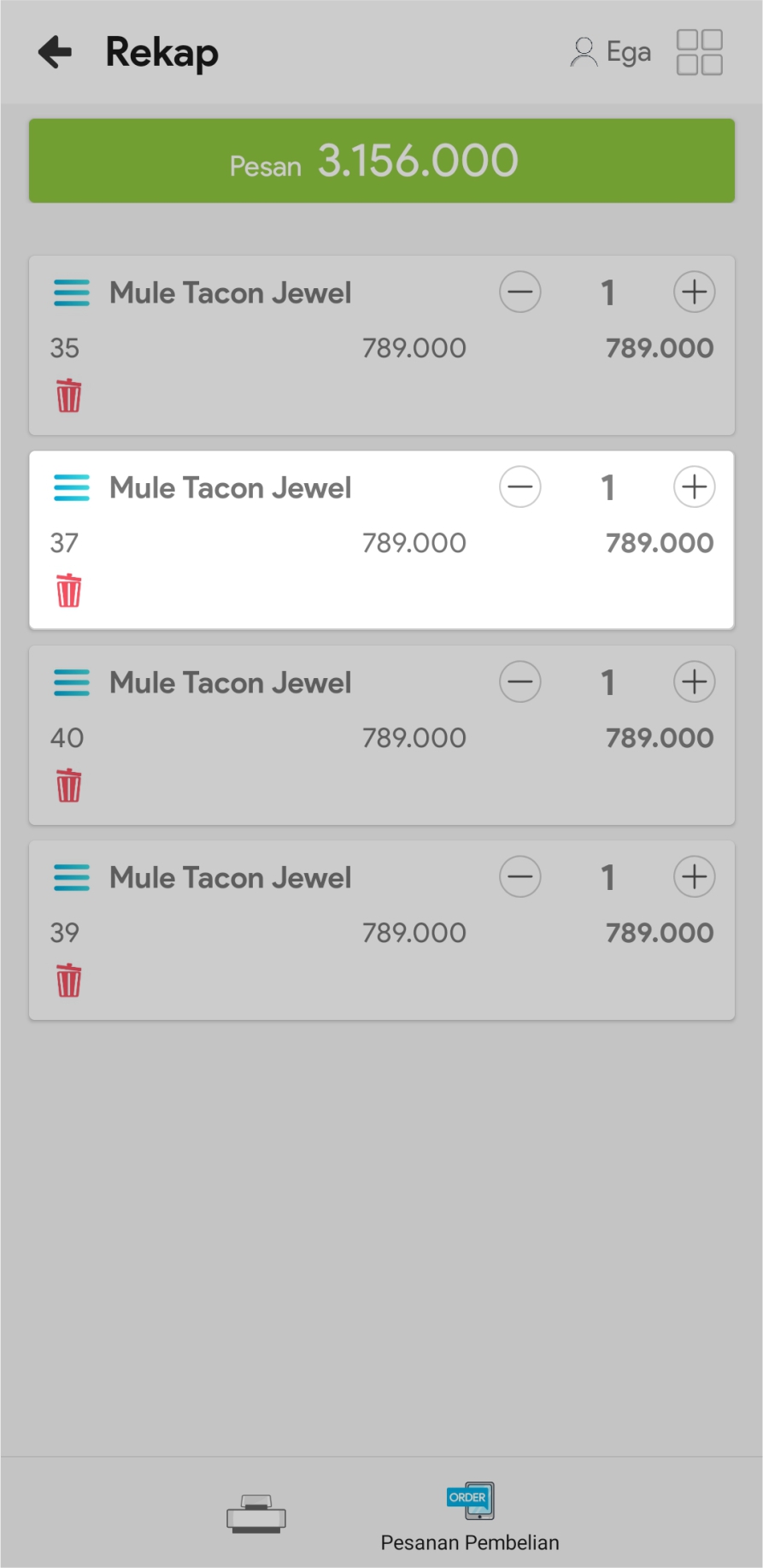
Task: Decrease quantity of the size 35 item
Action: coord(519,292)
